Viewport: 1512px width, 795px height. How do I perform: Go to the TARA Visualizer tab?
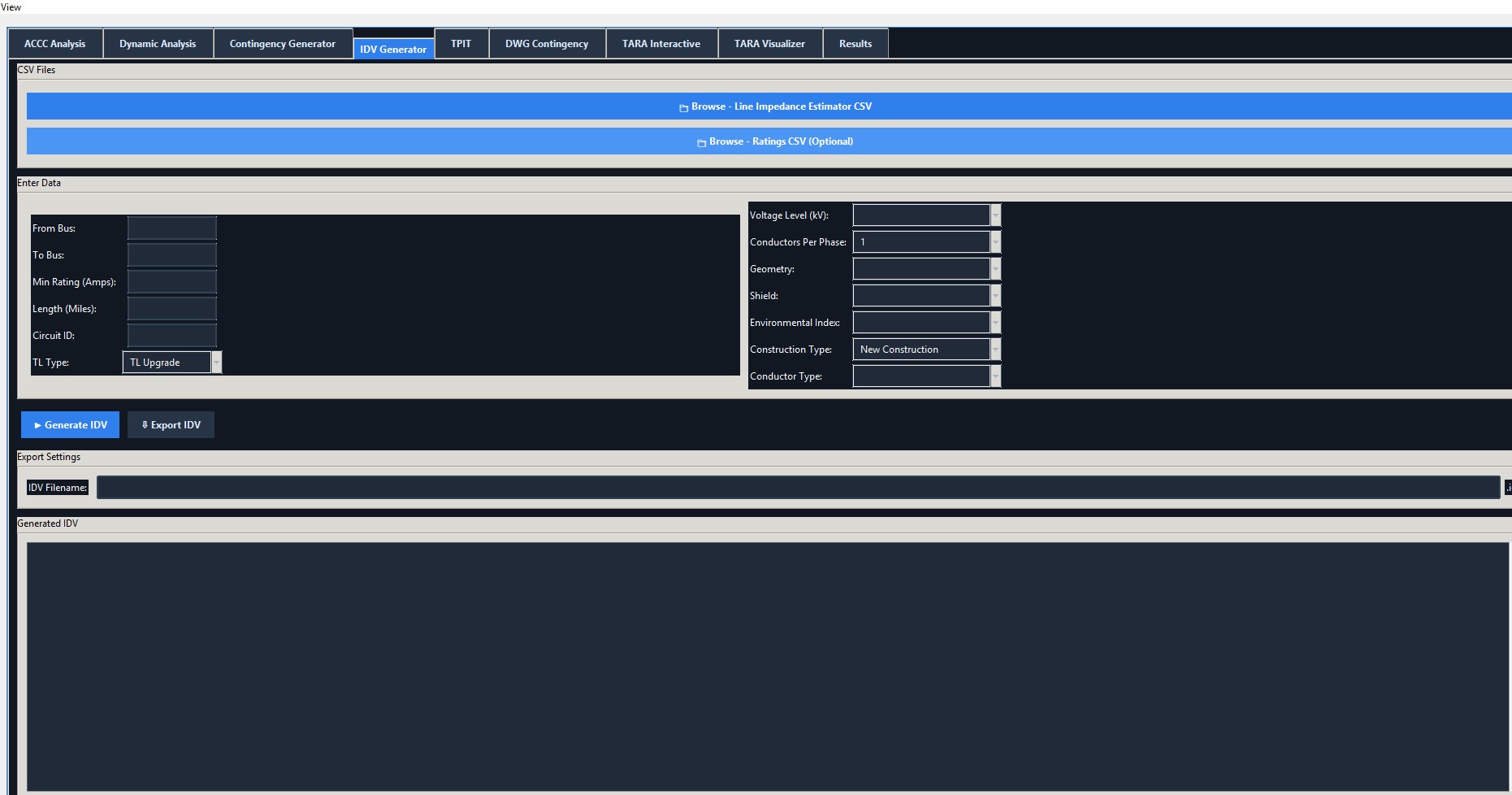(770, 44)
